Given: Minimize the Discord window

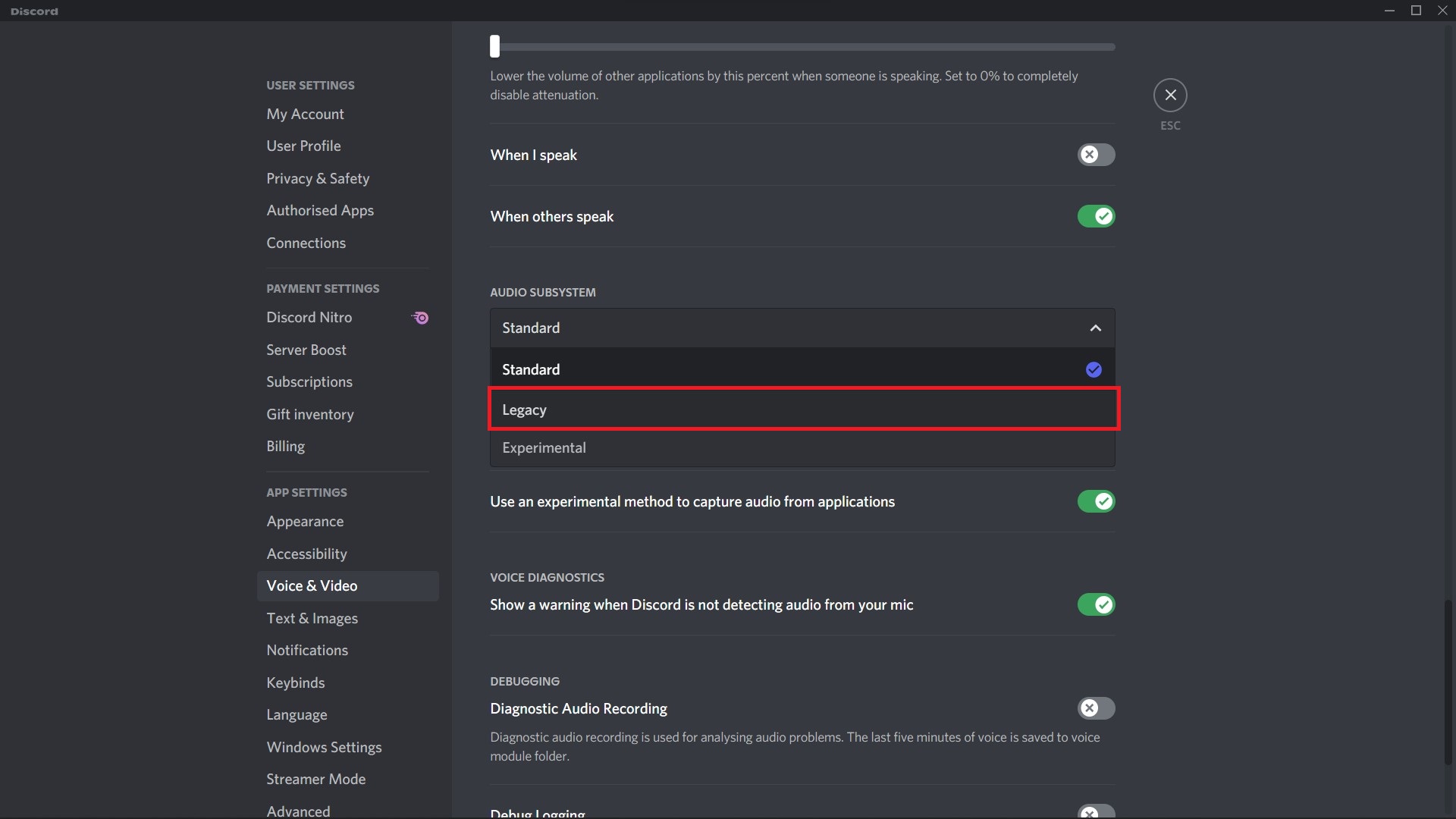Looking at the screenshot, I should (x=1389, y=11).
